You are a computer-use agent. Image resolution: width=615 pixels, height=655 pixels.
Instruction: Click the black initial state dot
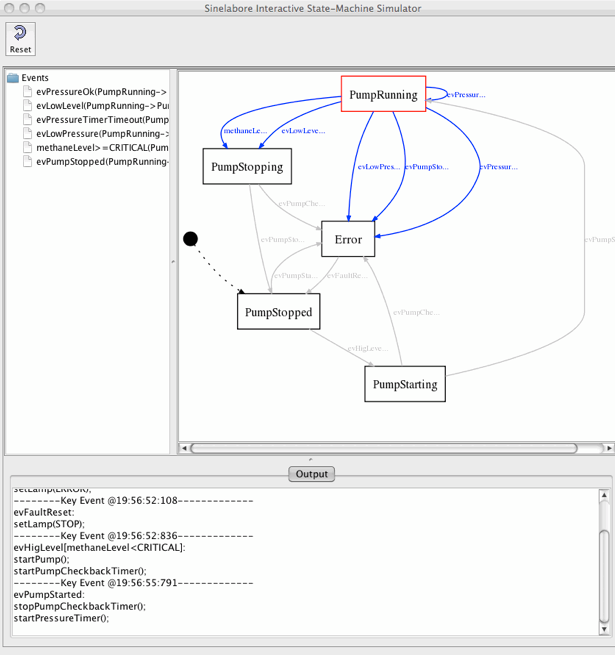[191, 238]
